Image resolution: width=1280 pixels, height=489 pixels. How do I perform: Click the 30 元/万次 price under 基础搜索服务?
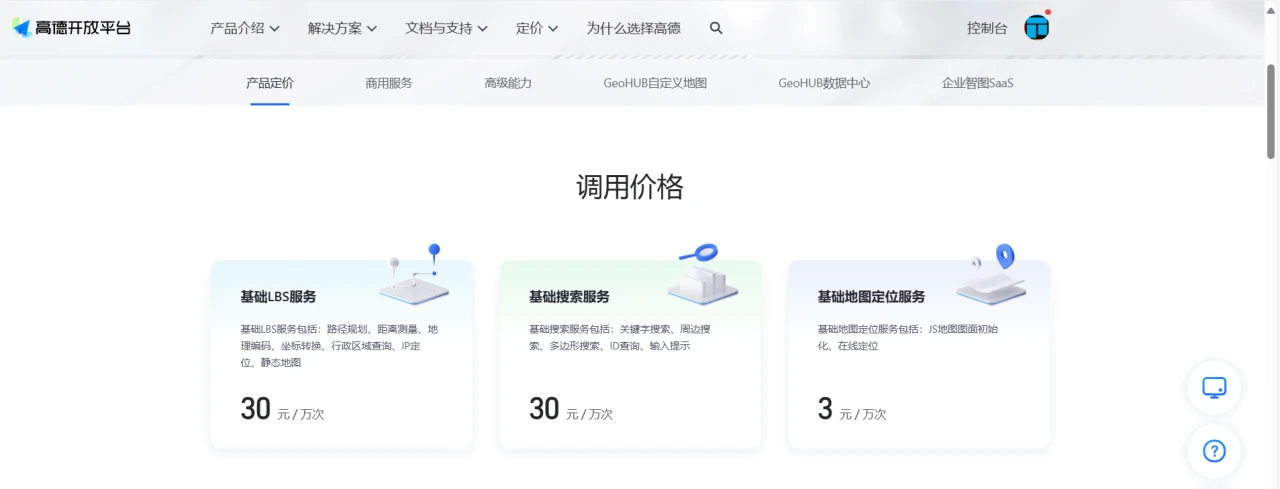click(x=571, y=409)
